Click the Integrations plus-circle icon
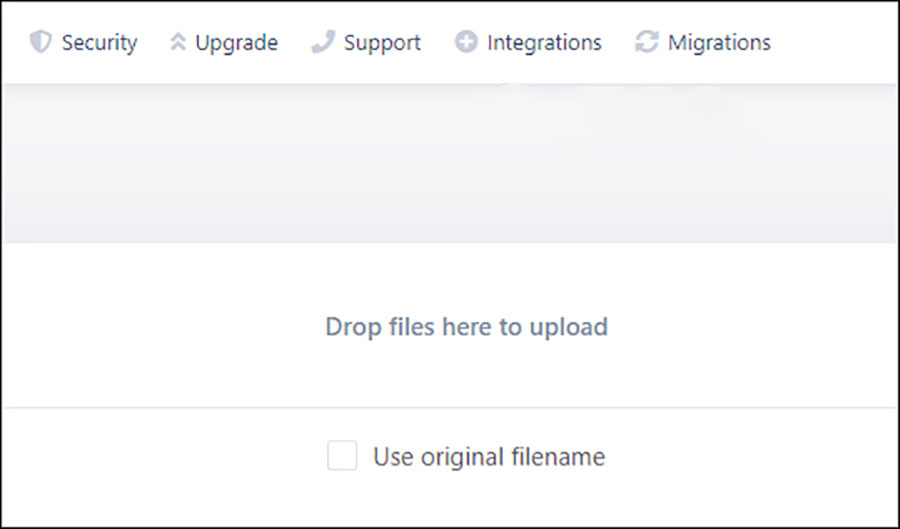The width and height of the screenshot is (900, 529). [466, 43]
